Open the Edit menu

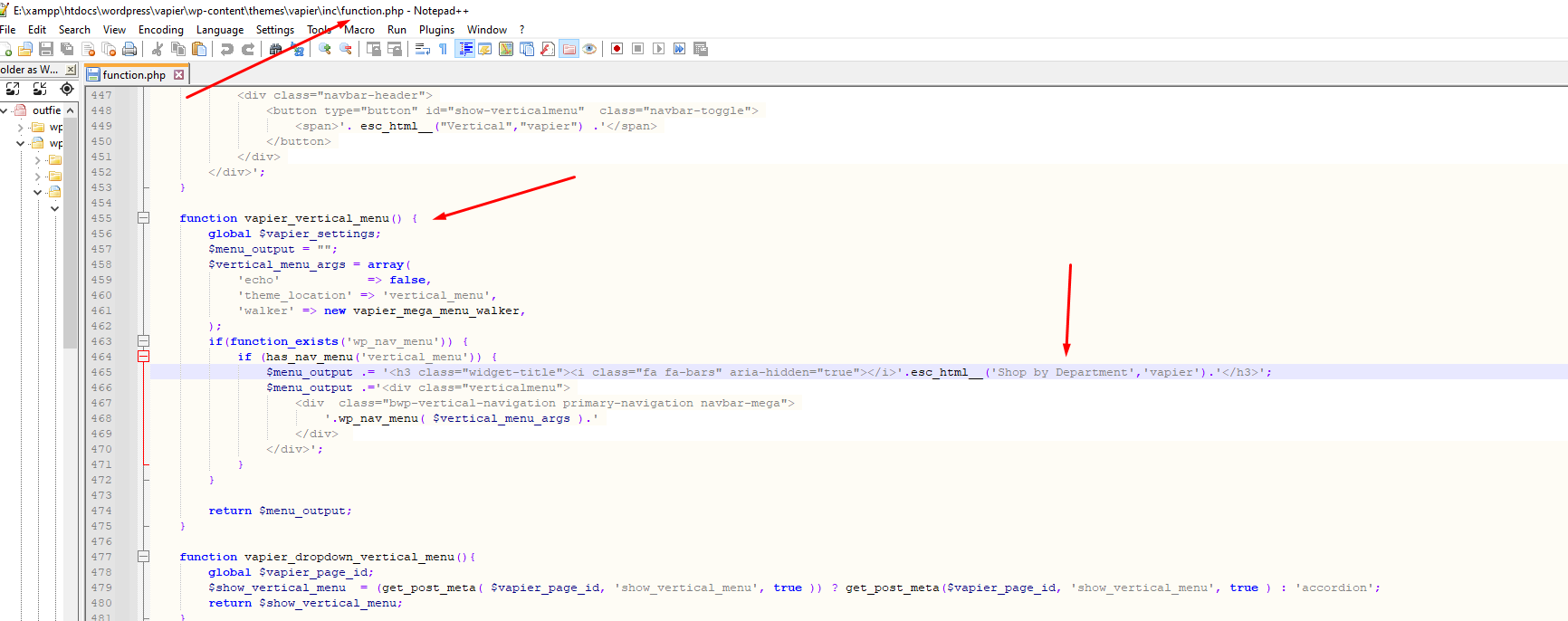click(x=37, y=30)
